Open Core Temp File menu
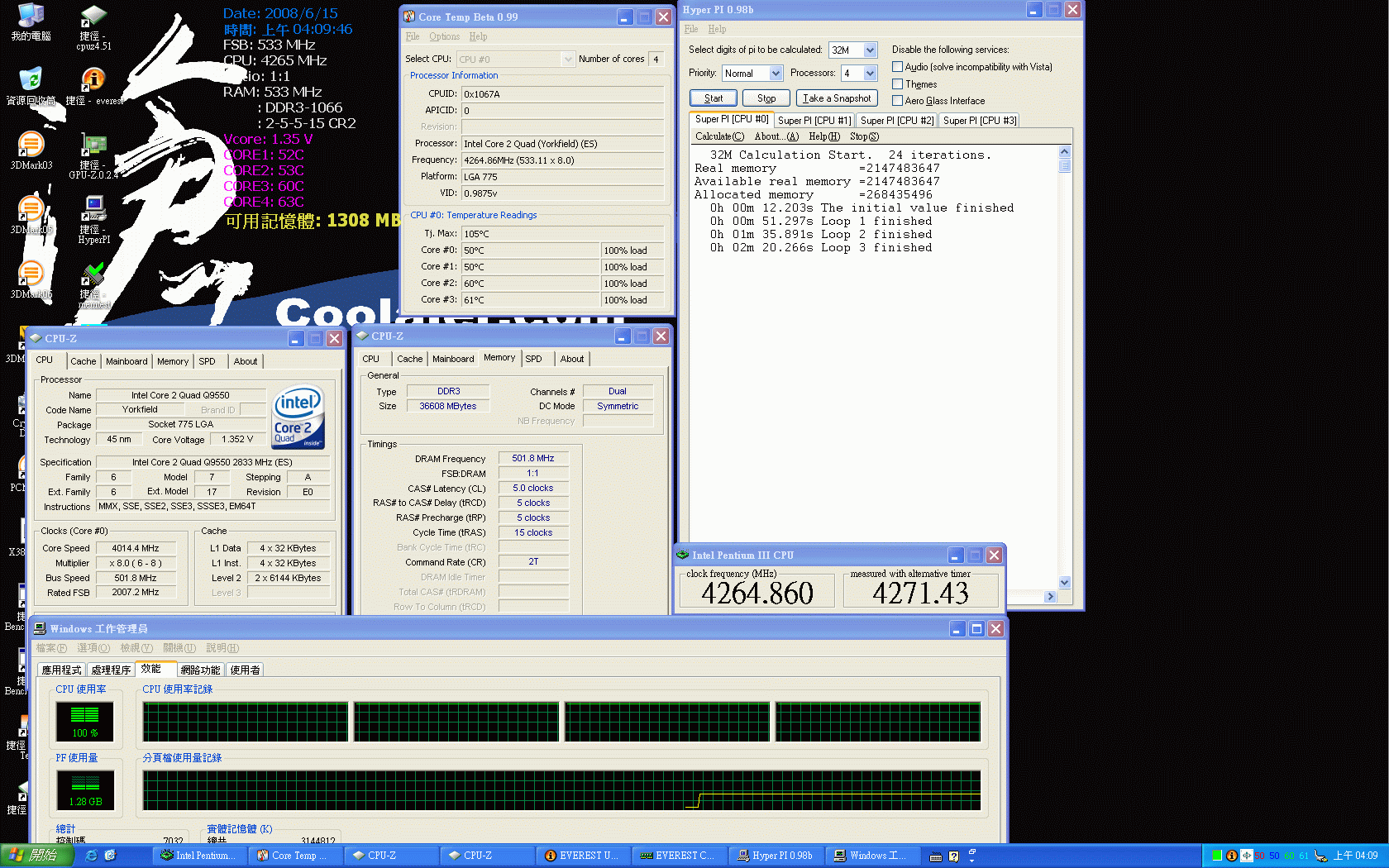Image resolution: width=1389 pixels, height=868 pixels. coord(413,36)
